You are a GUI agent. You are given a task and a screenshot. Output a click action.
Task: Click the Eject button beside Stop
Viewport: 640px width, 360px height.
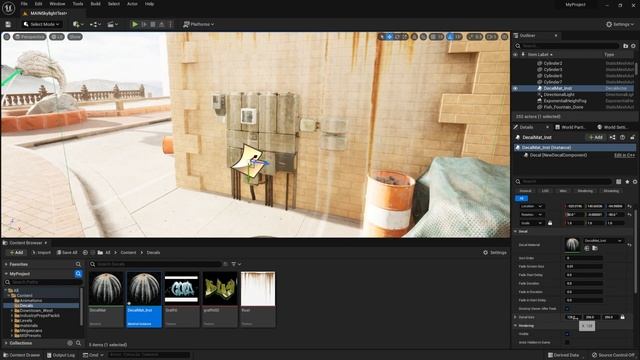(x=162, y=24)
